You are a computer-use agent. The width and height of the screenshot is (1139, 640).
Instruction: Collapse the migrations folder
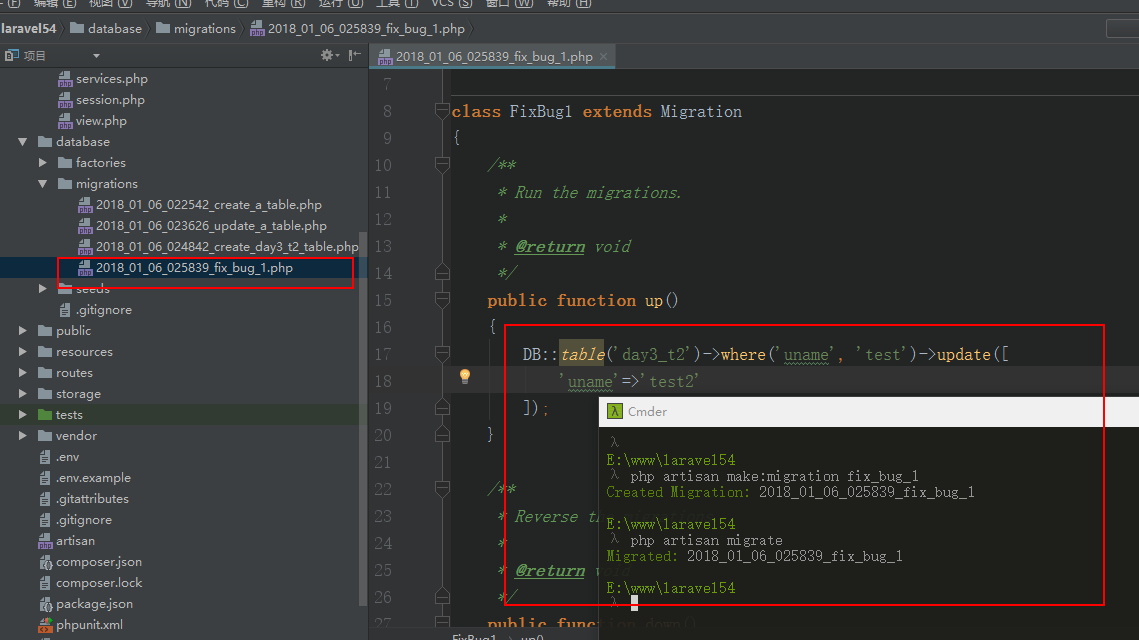click(x=43, y=184)
